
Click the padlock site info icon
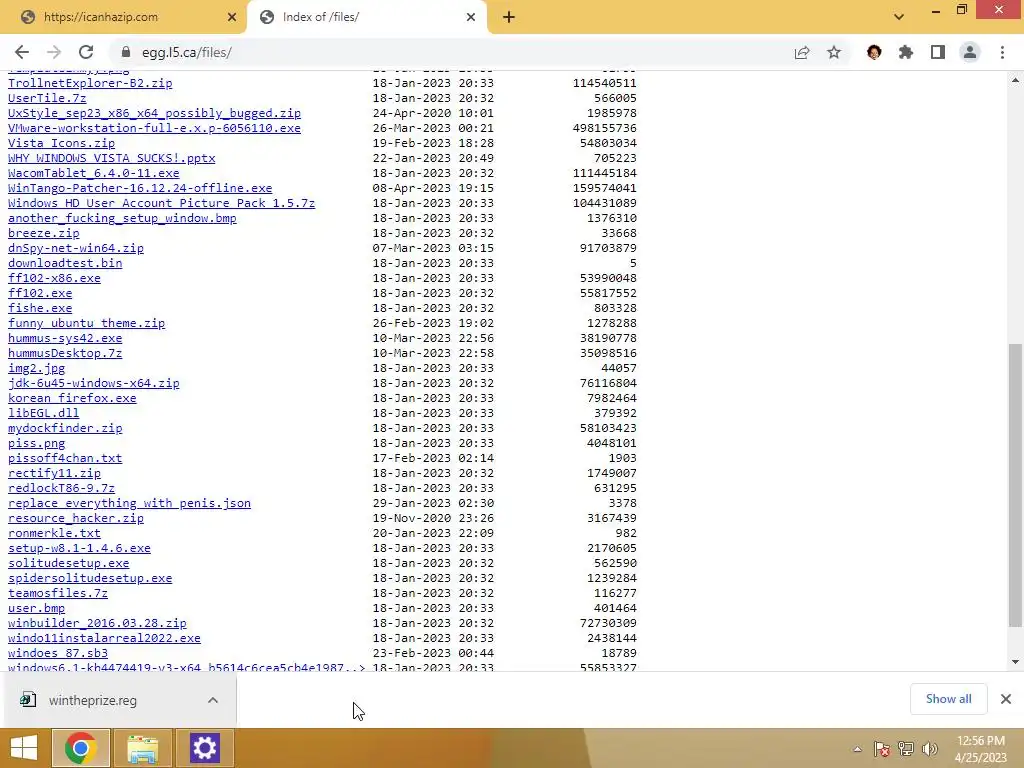pyautogui.click(x=126, y=52)
